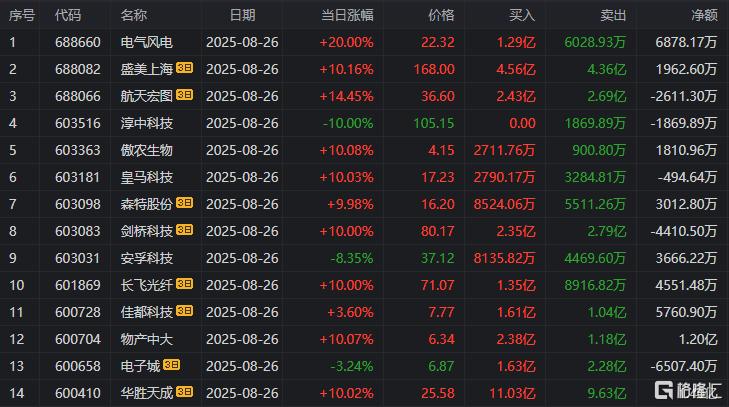The width and height of the screenshot is (729, 407).
Task: Click the badge icon beside 剑桥科技
Action: tap(185, 230)
